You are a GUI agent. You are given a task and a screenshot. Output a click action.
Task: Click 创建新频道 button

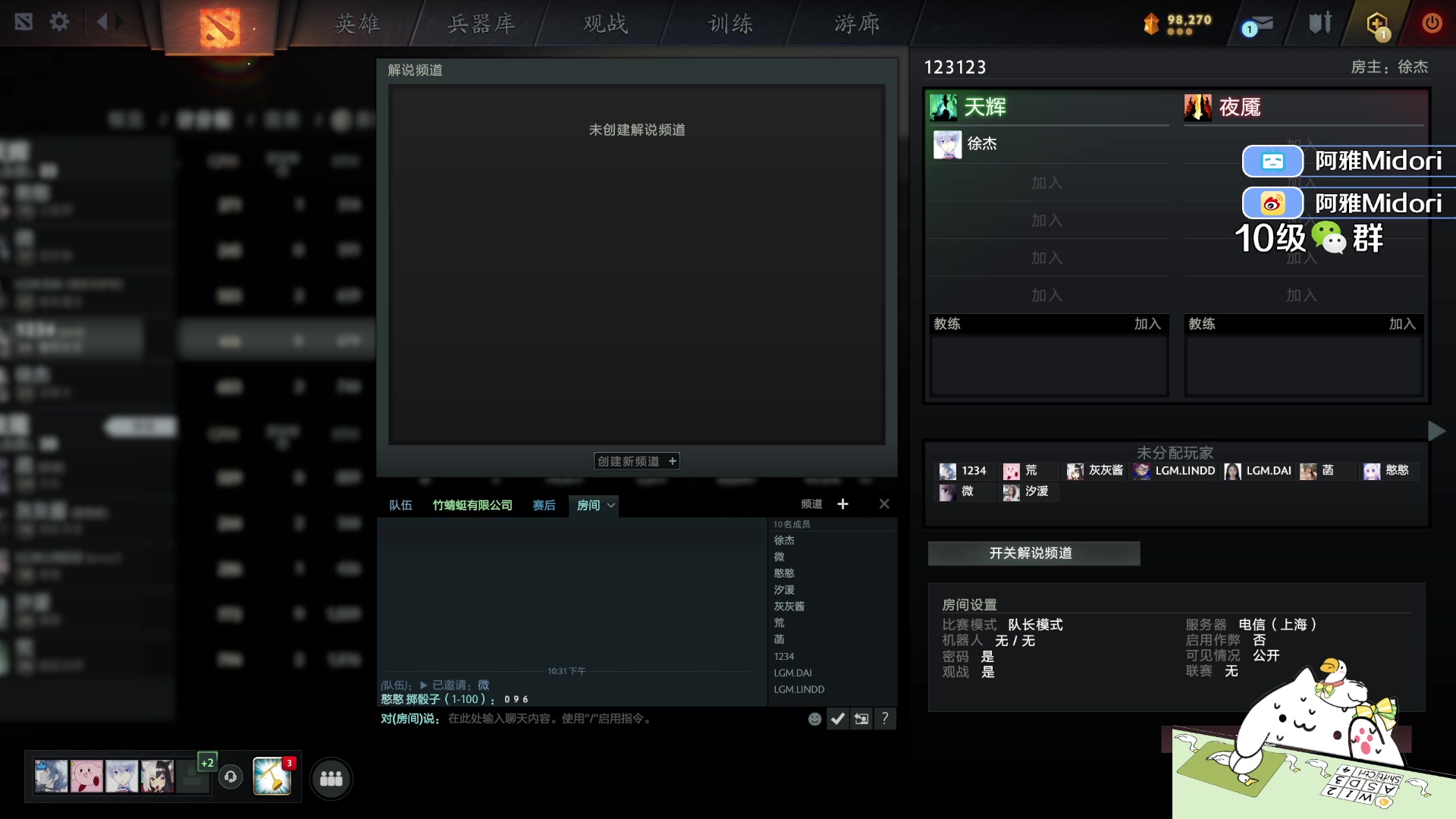tap(636, 461)
